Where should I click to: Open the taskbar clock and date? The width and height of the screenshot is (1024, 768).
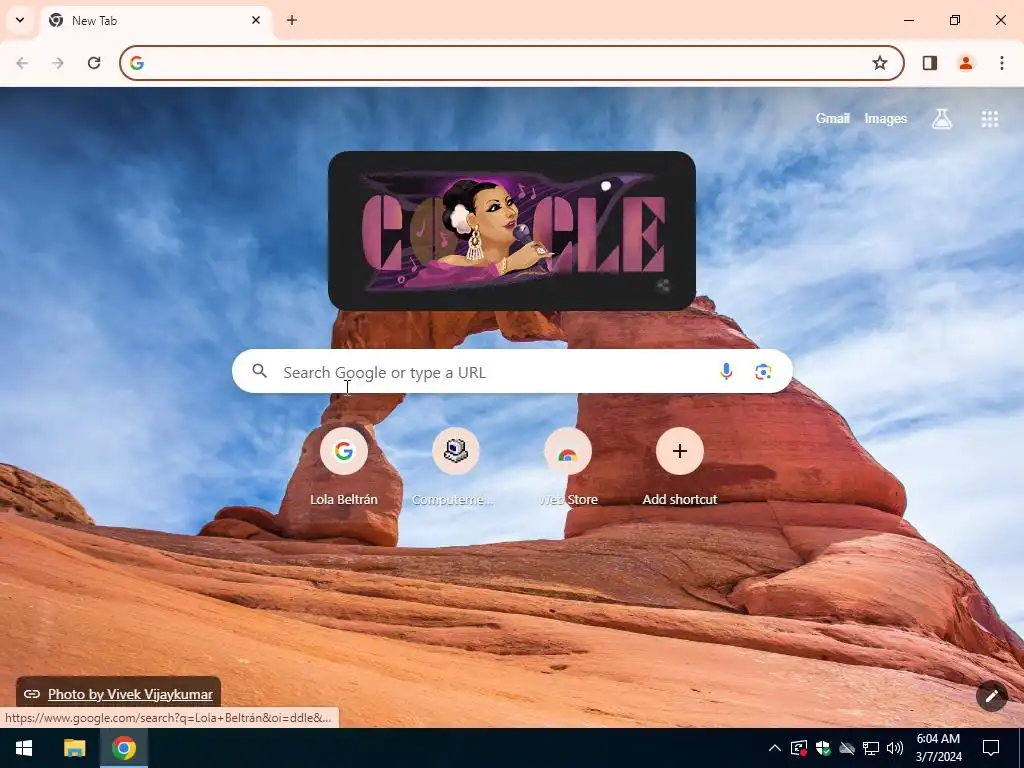(938, 748)
